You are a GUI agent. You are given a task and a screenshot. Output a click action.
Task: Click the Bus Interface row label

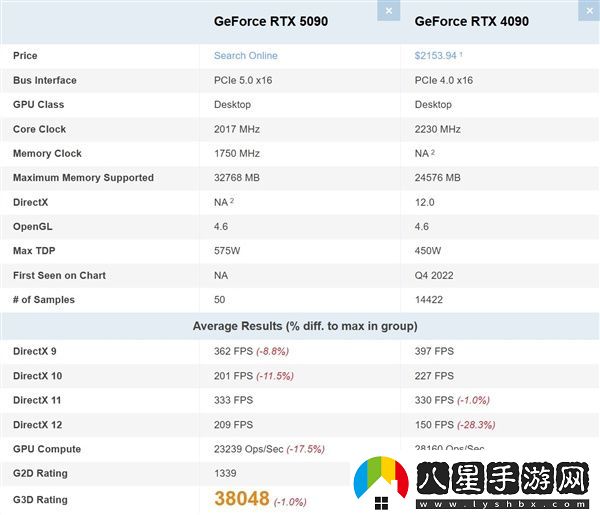pos(45,80)
